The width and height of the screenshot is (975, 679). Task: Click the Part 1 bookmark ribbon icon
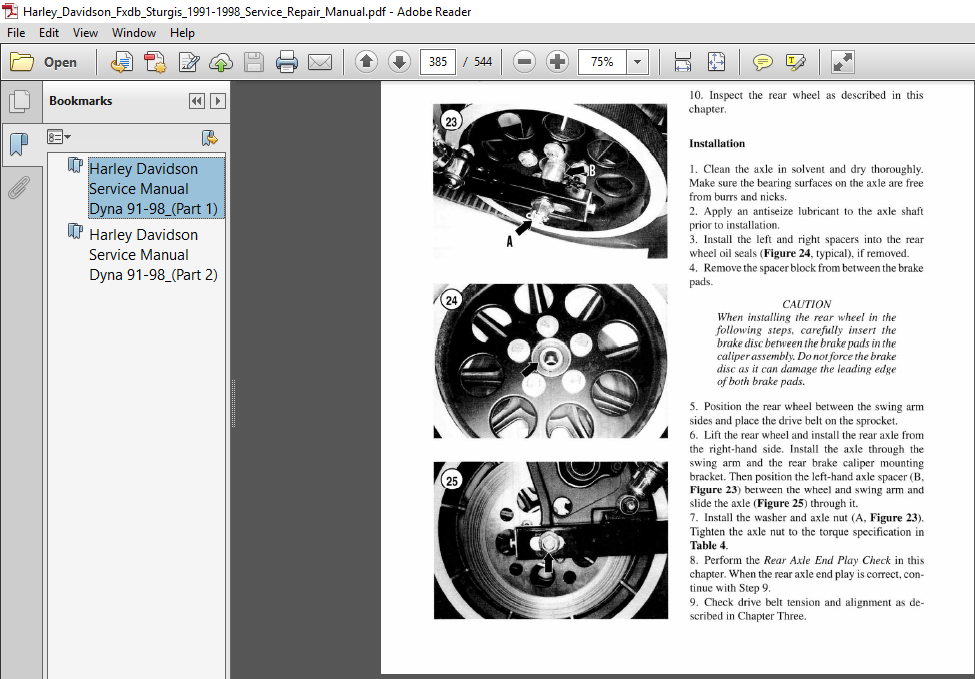click(x=75, y=165)
